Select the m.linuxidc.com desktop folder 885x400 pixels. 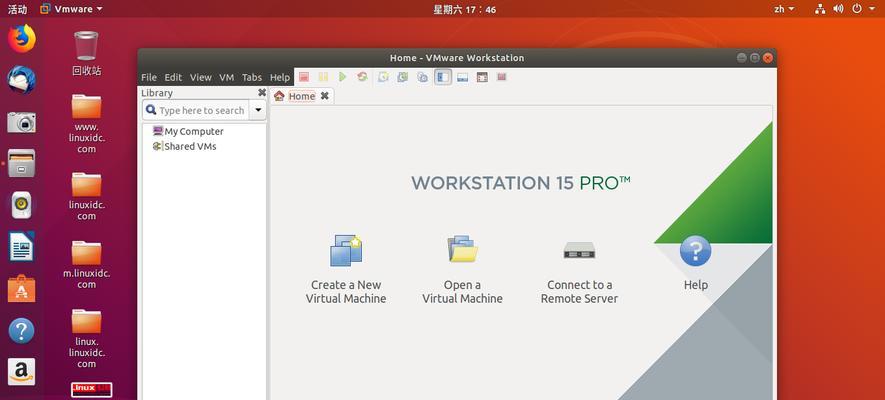86,265
